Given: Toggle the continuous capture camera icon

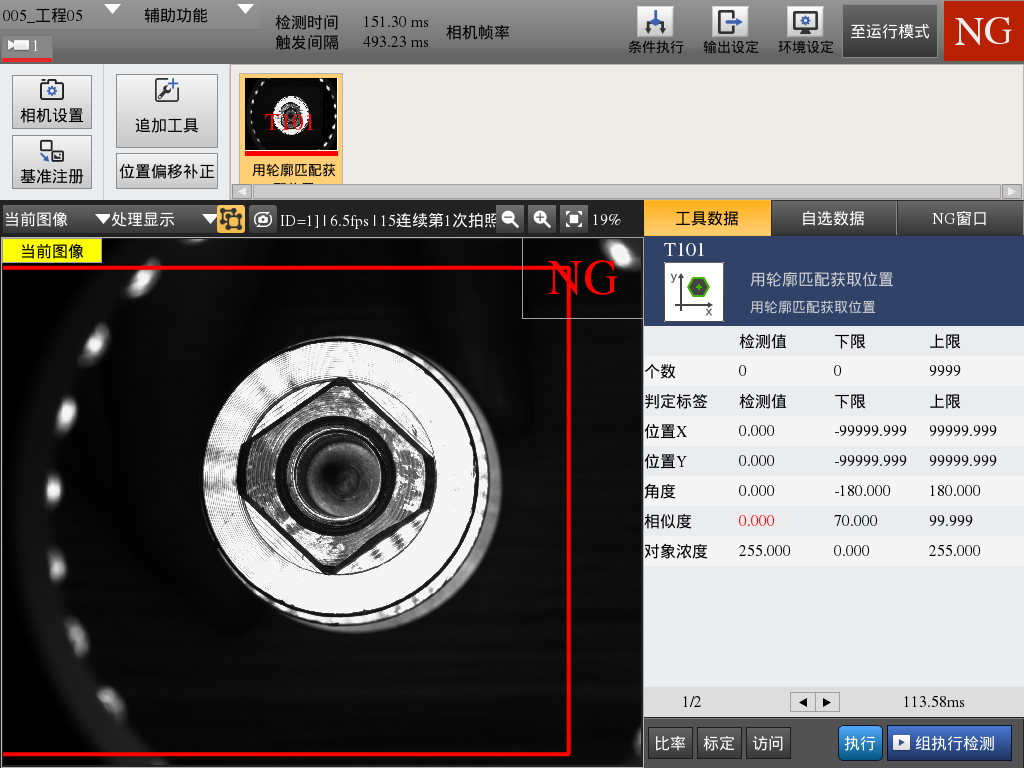Looking at the screenshot, I should 262,218.
